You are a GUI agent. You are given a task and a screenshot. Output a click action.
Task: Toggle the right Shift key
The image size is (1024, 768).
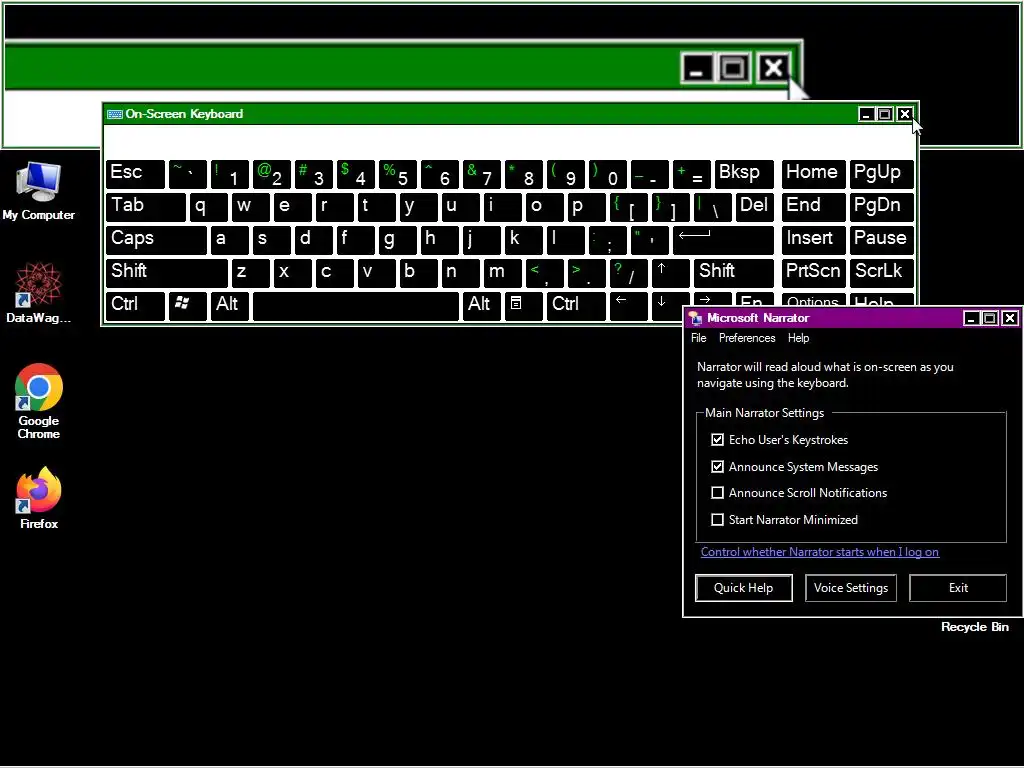[x=733, y=272]
